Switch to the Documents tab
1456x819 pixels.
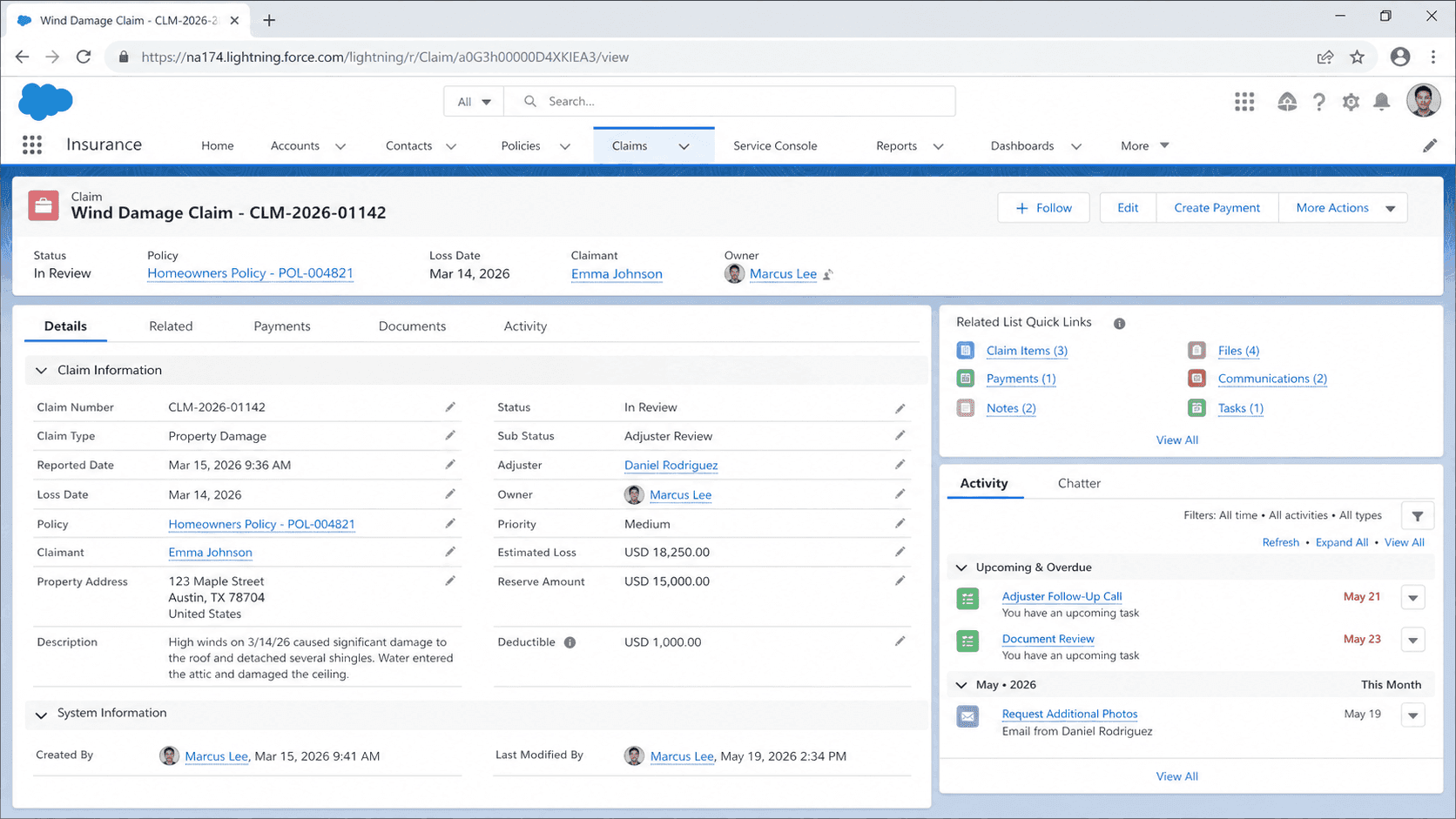coord(412,326)
